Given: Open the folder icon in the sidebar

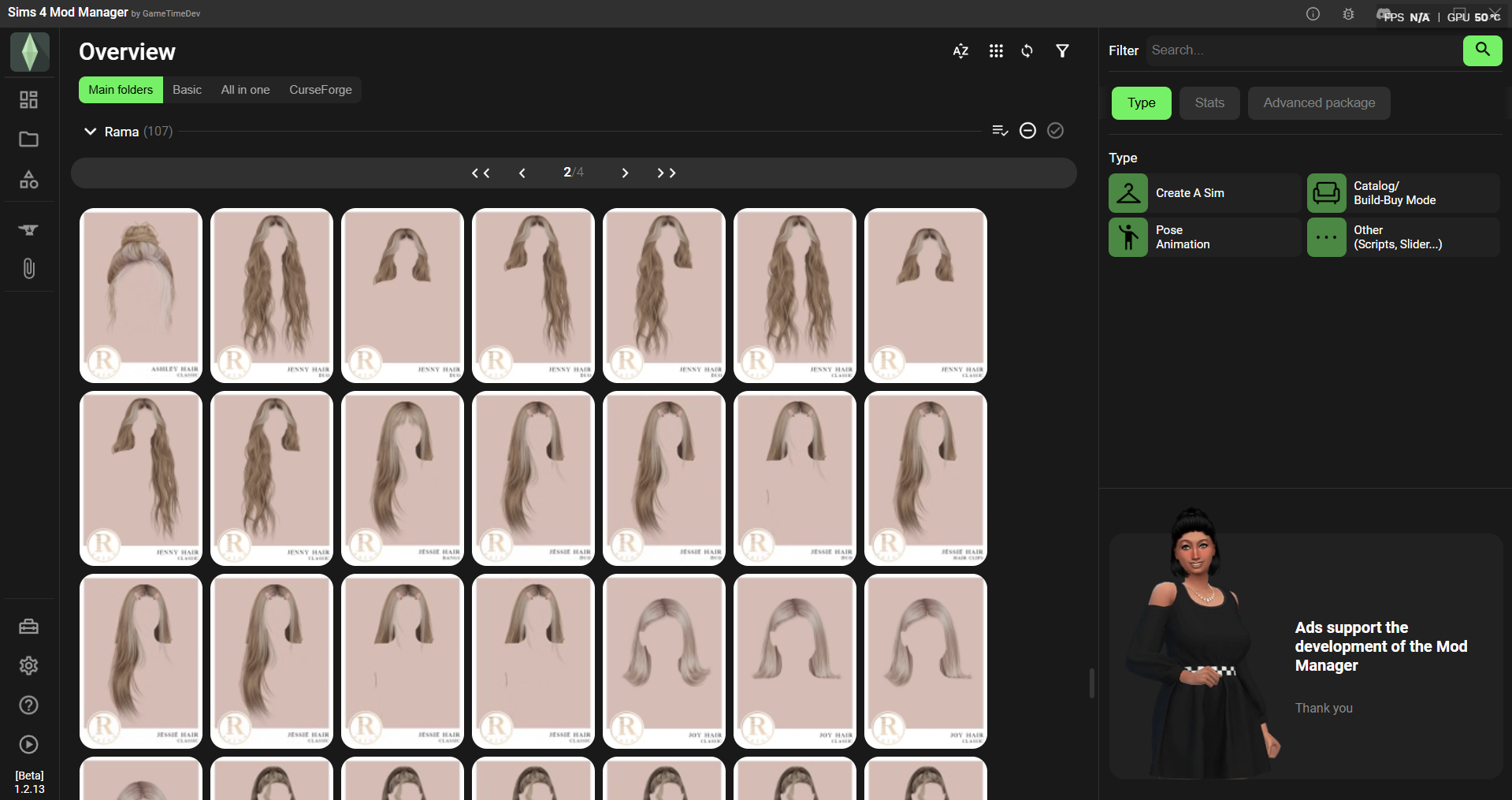Looking at the screenshot, I should pyautogui.click(x=29, y=140).
